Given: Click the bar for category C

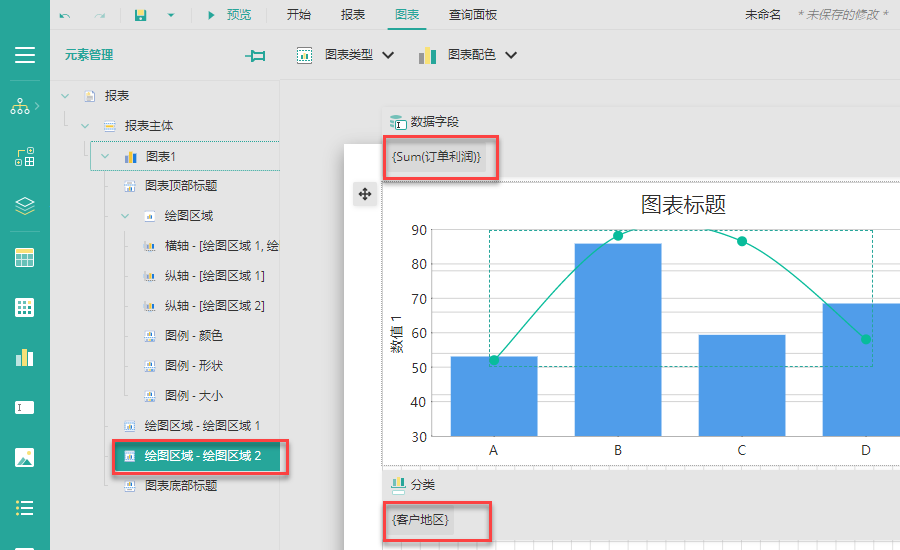Looking at the screenshot, I should pyautogui.click(x=742, y=385).
